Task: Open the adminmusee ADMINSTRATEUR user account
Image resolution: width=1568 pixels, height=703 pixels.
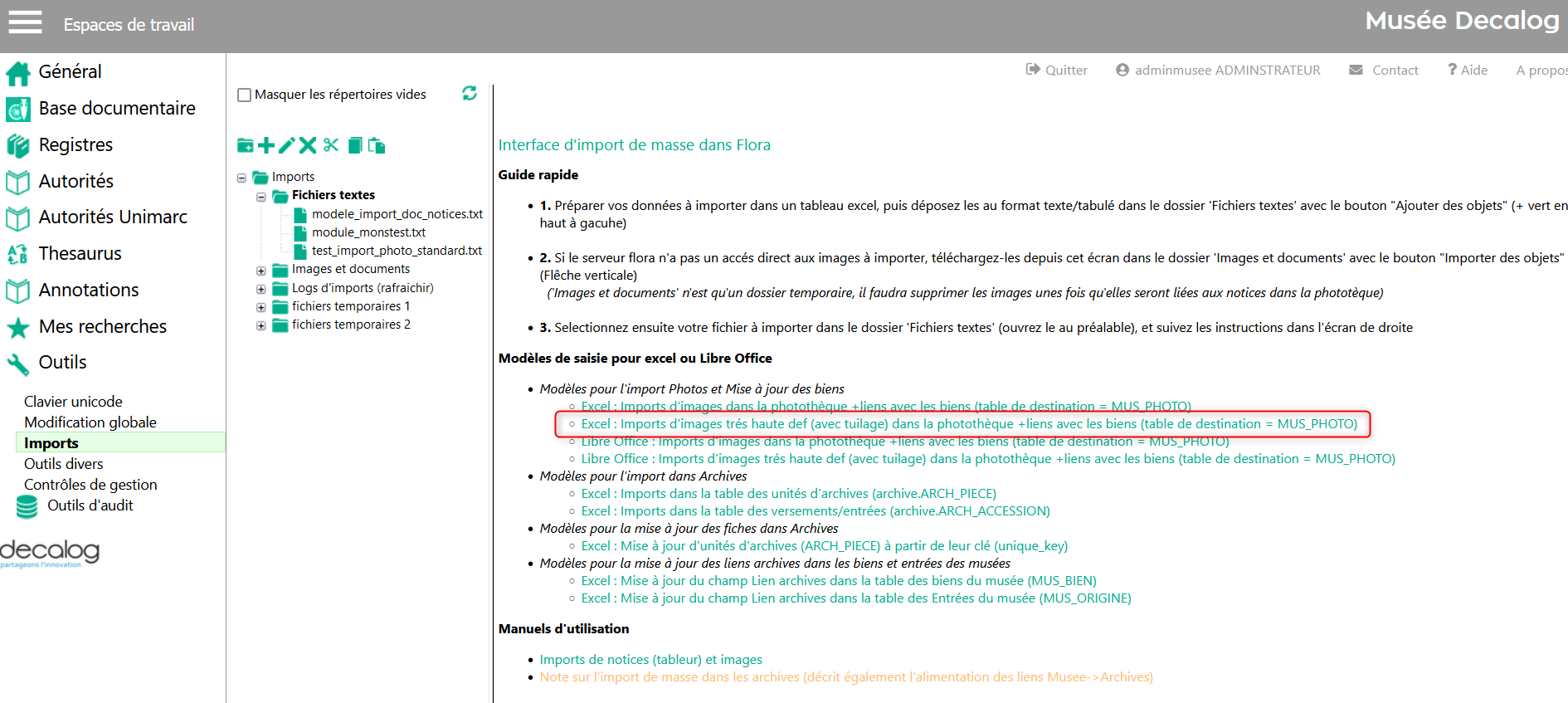Action: coord(1218,71)
